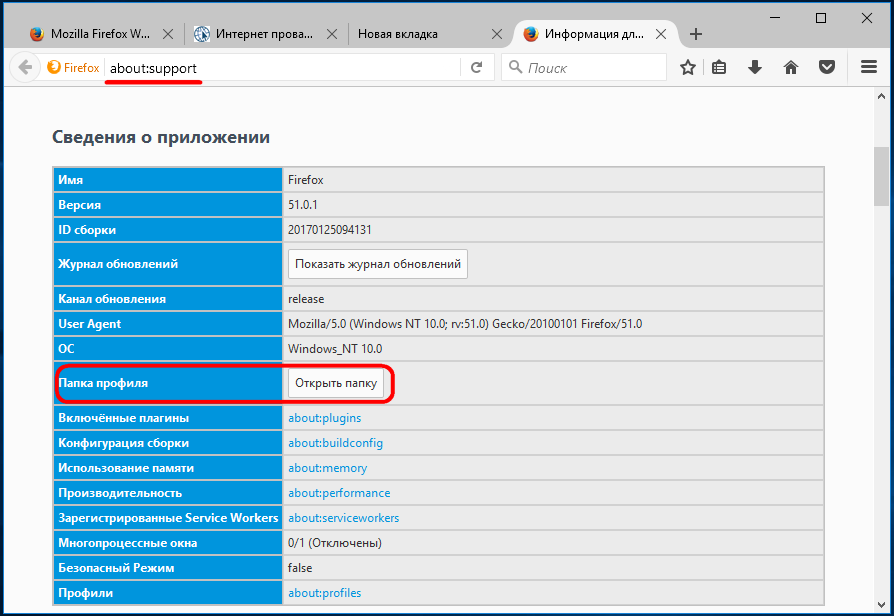Close the Информация дл... tab
Screen dimensions: 894x616
tap(661, 34)
